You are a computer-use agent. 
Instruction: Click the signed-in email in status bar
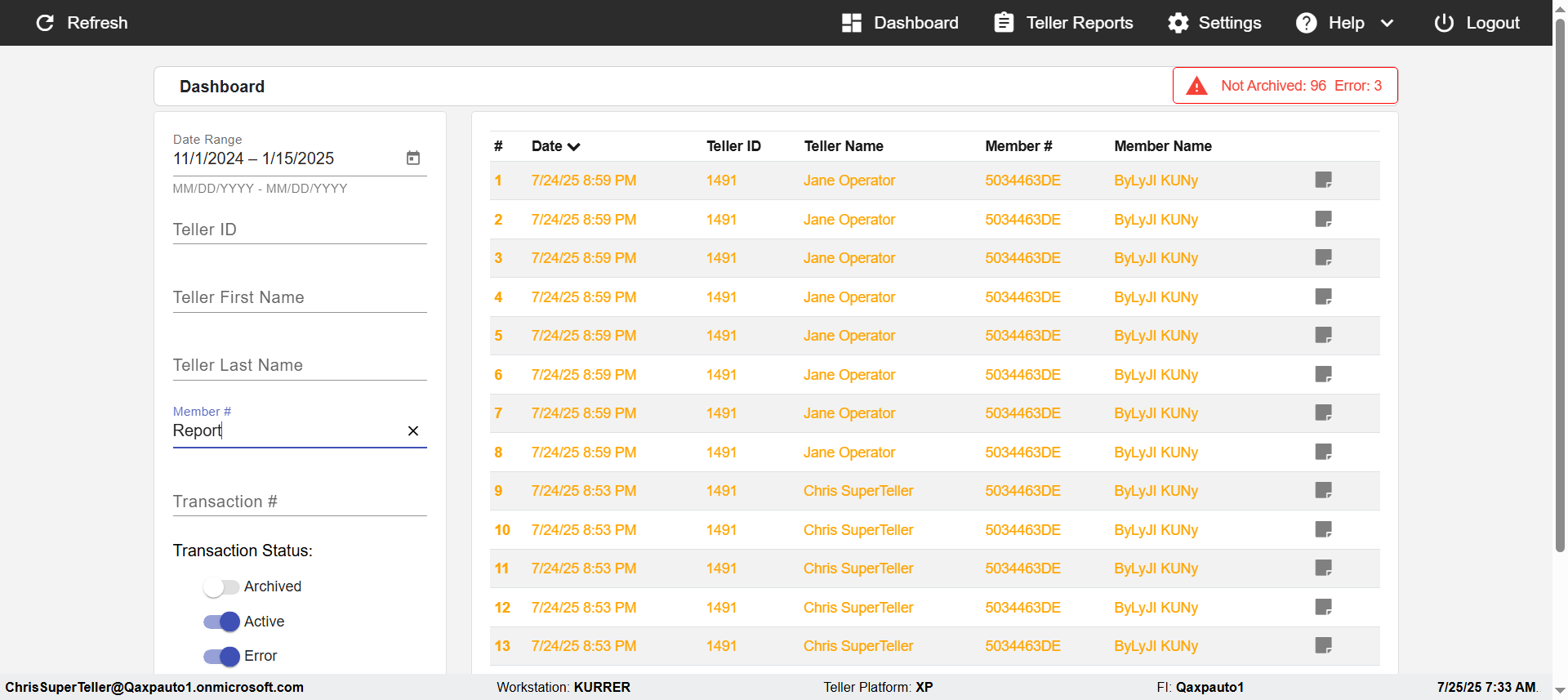click(154, 687)
